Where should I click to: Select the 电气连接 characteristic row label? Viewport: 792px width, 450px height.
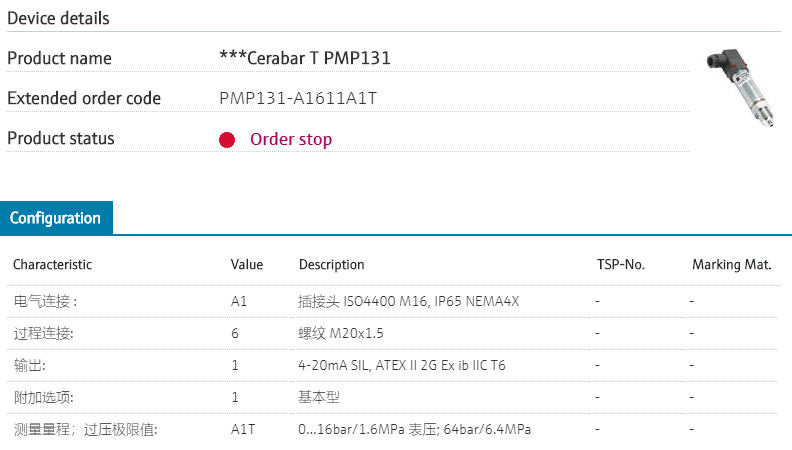(x=45, y=301)
